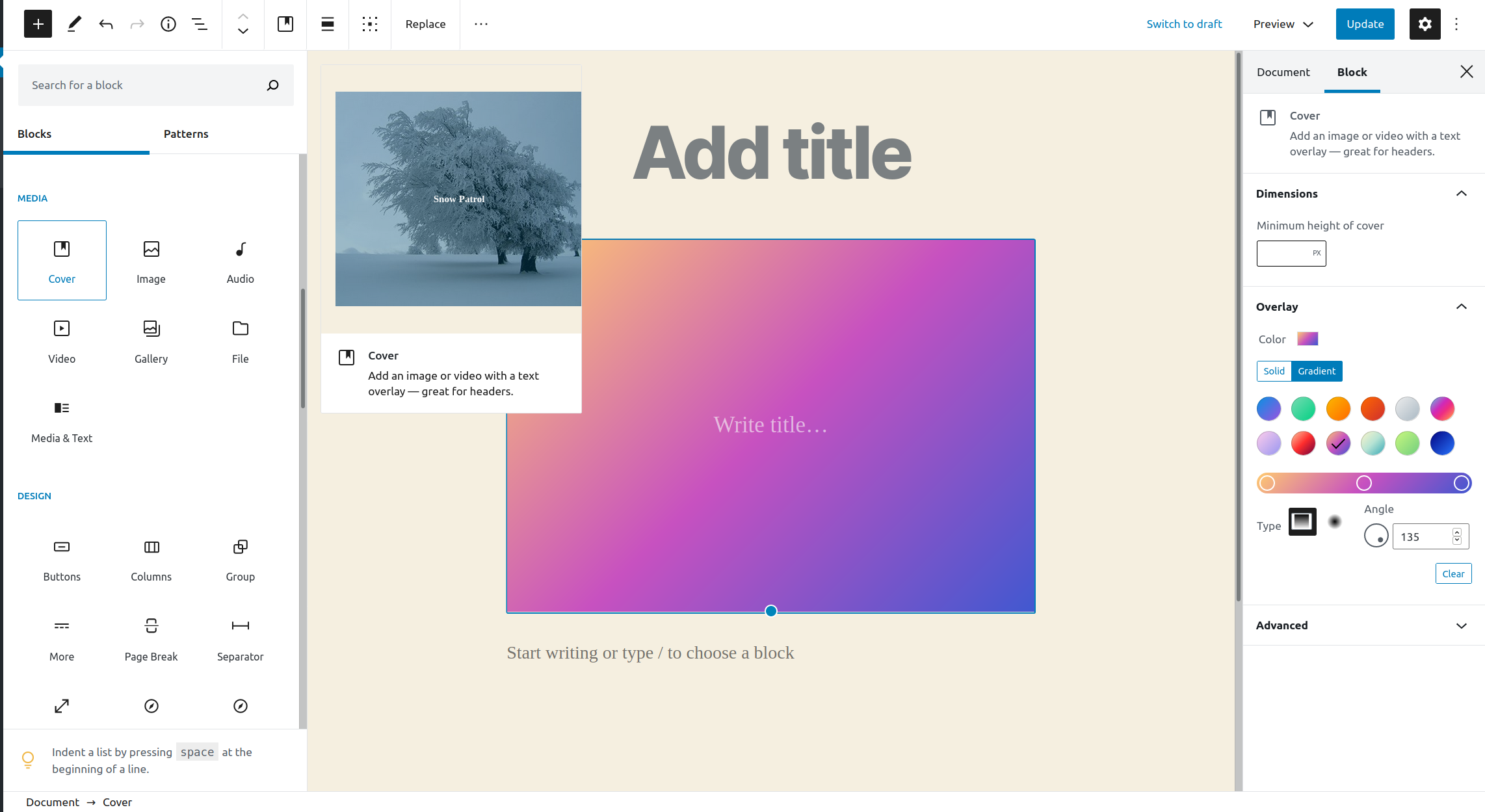Open content position grid icon
The height and width of the screenshot is (812, 1485).
pos(370,24)
